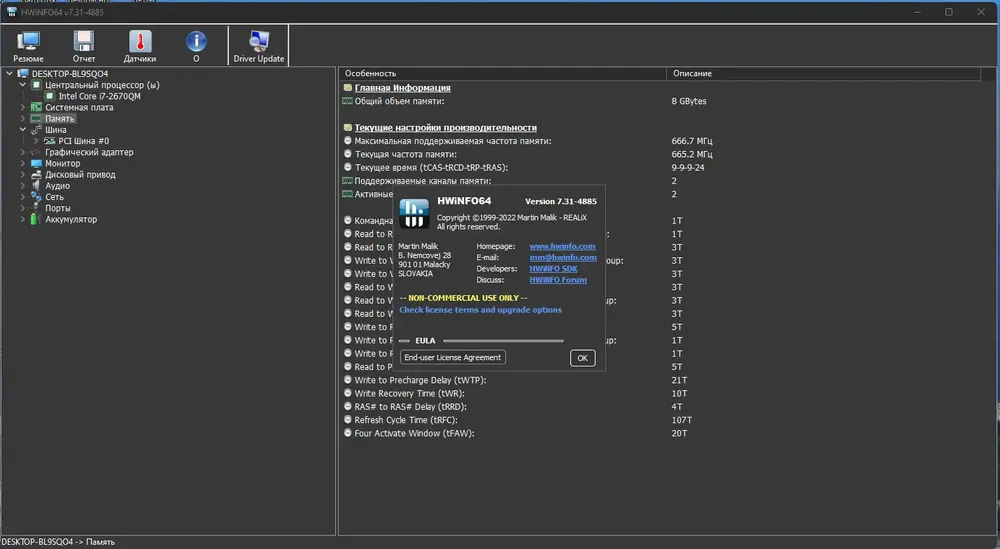The image size is (1000, 549).
Task: Click mm@hwinfo.com email link
Action: 562,258
